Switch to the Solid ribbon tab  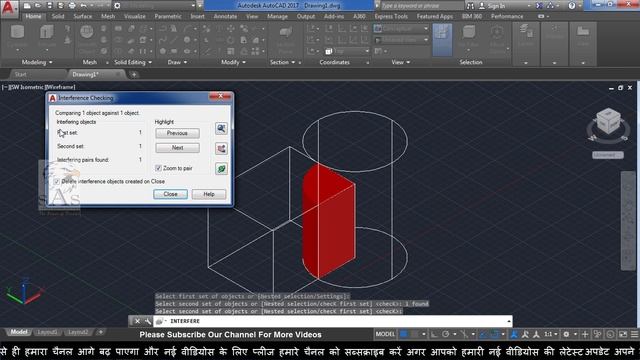click(58, 16)
